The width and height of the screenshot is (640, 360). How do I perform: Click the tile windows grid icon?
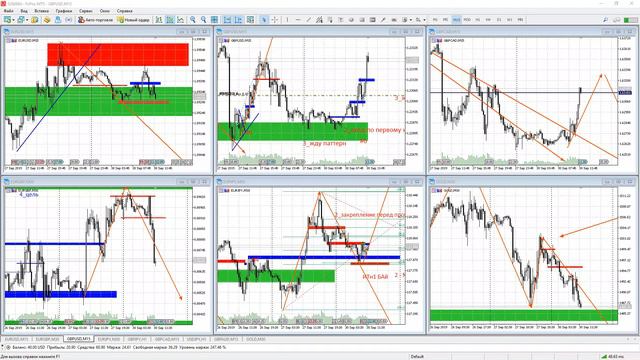[214, 20]
